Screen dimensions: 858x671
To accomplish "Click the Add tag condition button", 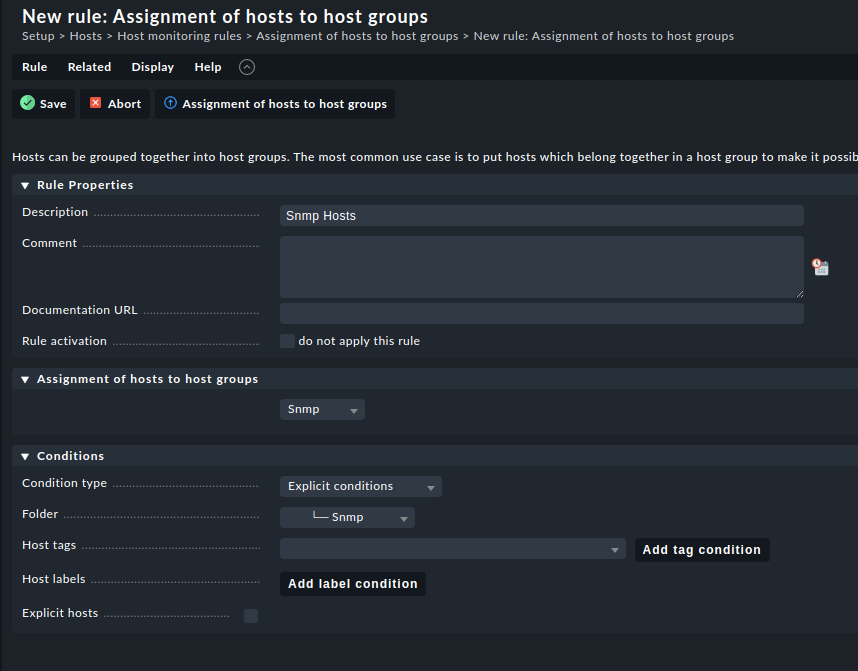I will 701,549.
